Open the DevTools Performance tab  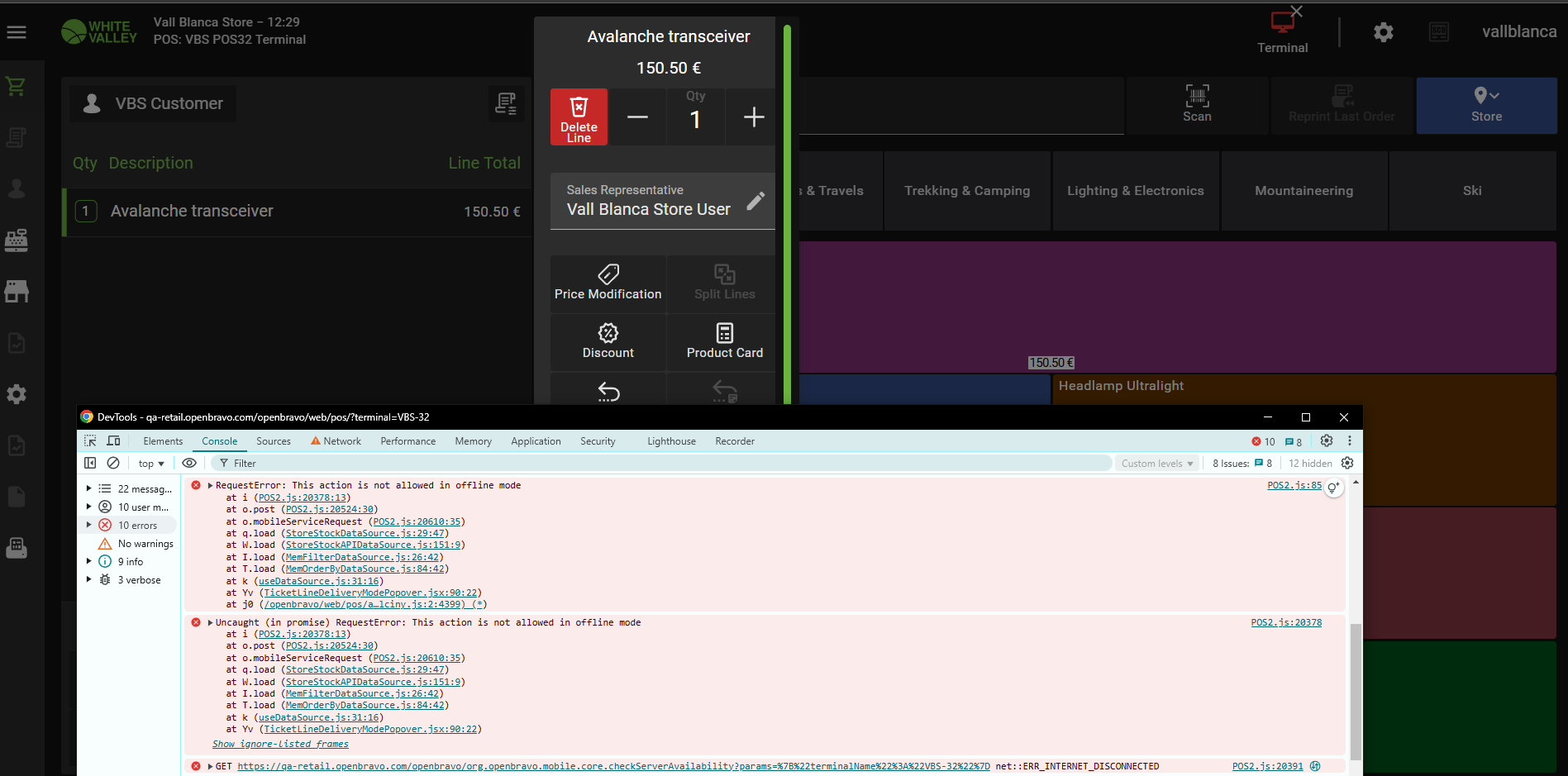click(x=407, y=441)
